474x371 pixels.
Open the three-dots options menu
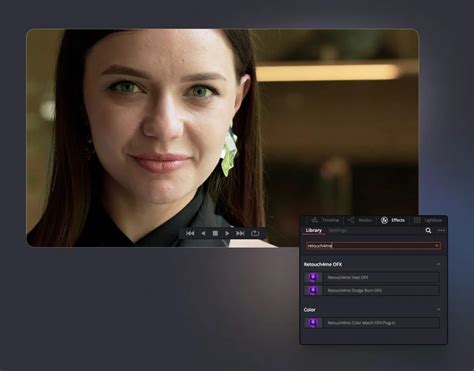click(x=441, y=230)
